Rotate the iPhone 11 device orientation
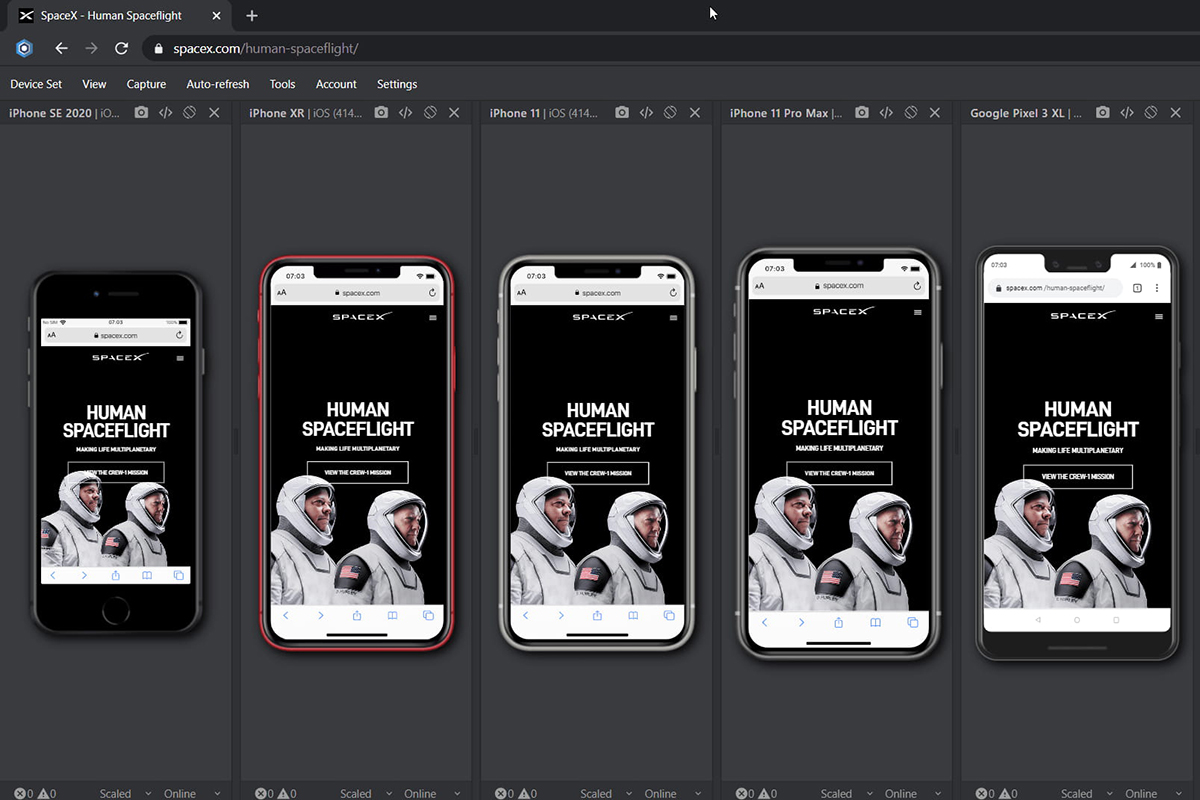Screen dimensions: 1200x800 tap(670, 113)
